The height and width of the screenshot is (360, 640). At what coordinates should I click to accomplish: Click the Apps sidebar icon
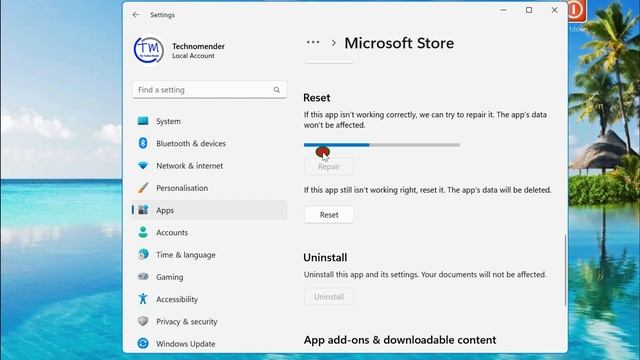pos(143,210)
